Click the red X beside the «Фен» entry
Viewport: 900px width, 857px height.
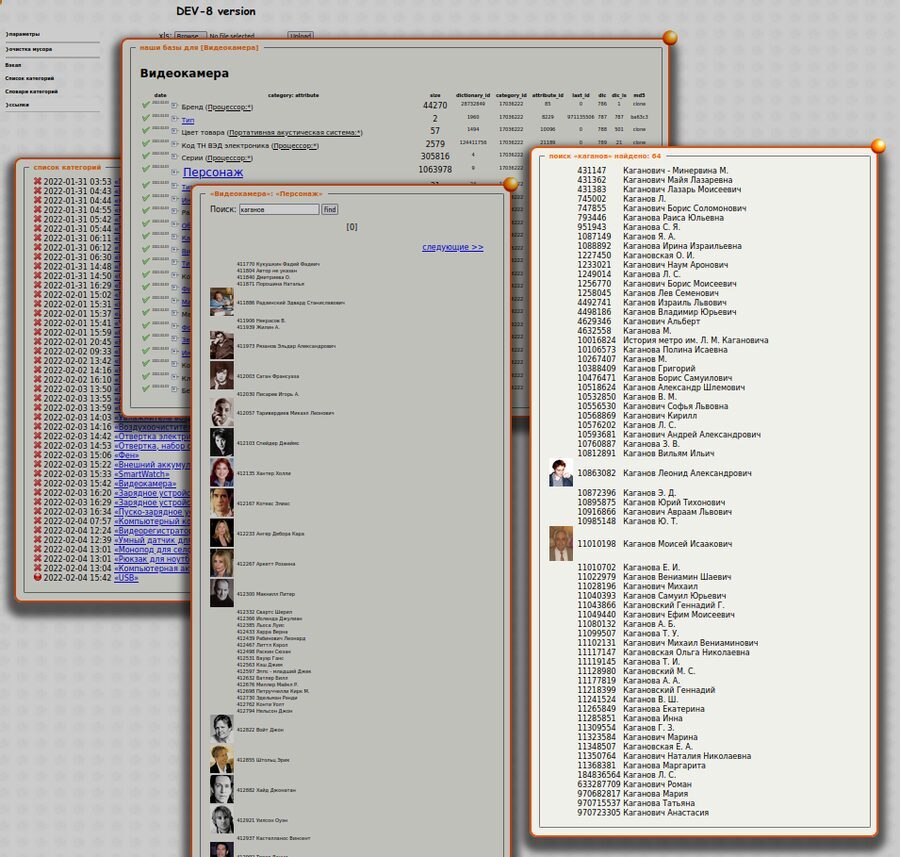[38, 455]
